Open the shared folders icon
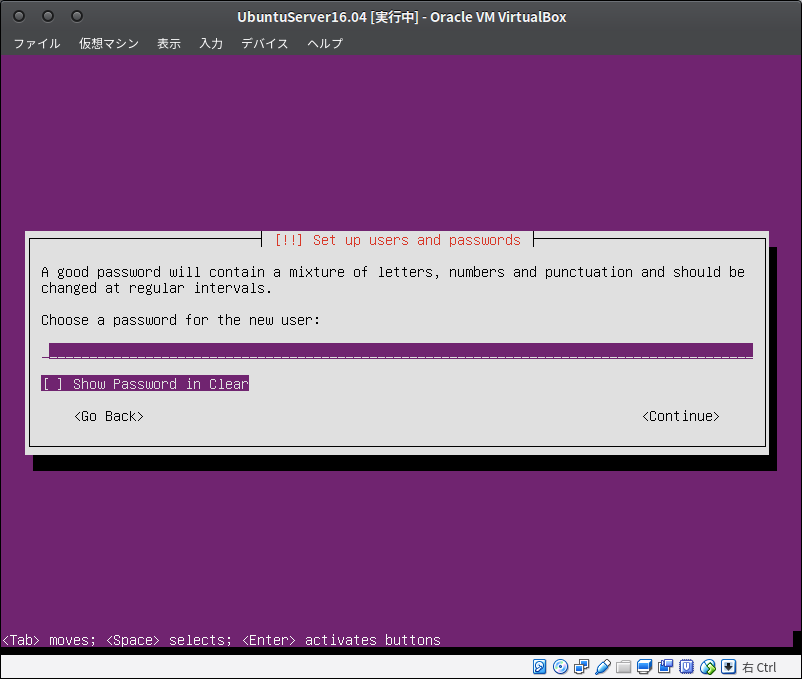This screenshot has width=802, height=679. [x=623, y=667]
